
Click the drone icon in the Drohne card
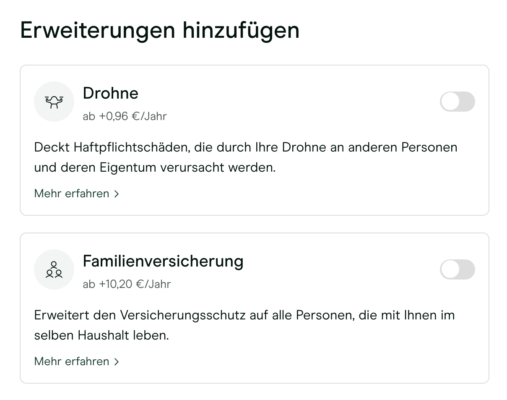[x=54, y=102]
